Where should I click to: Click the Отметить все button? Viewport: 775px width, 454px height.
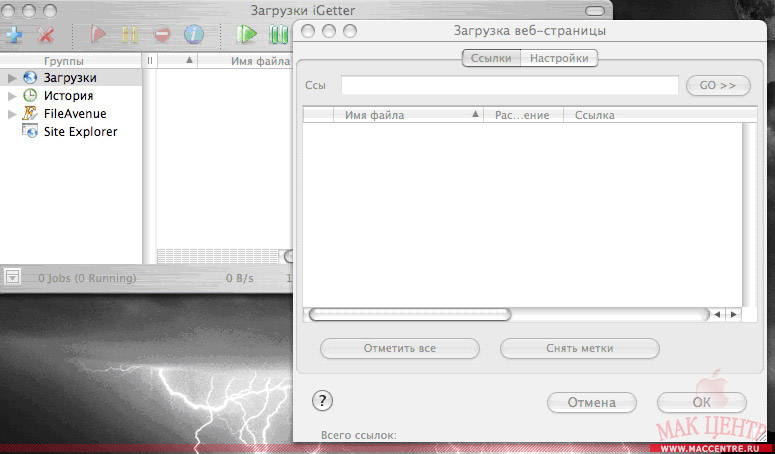click(400, 348)
